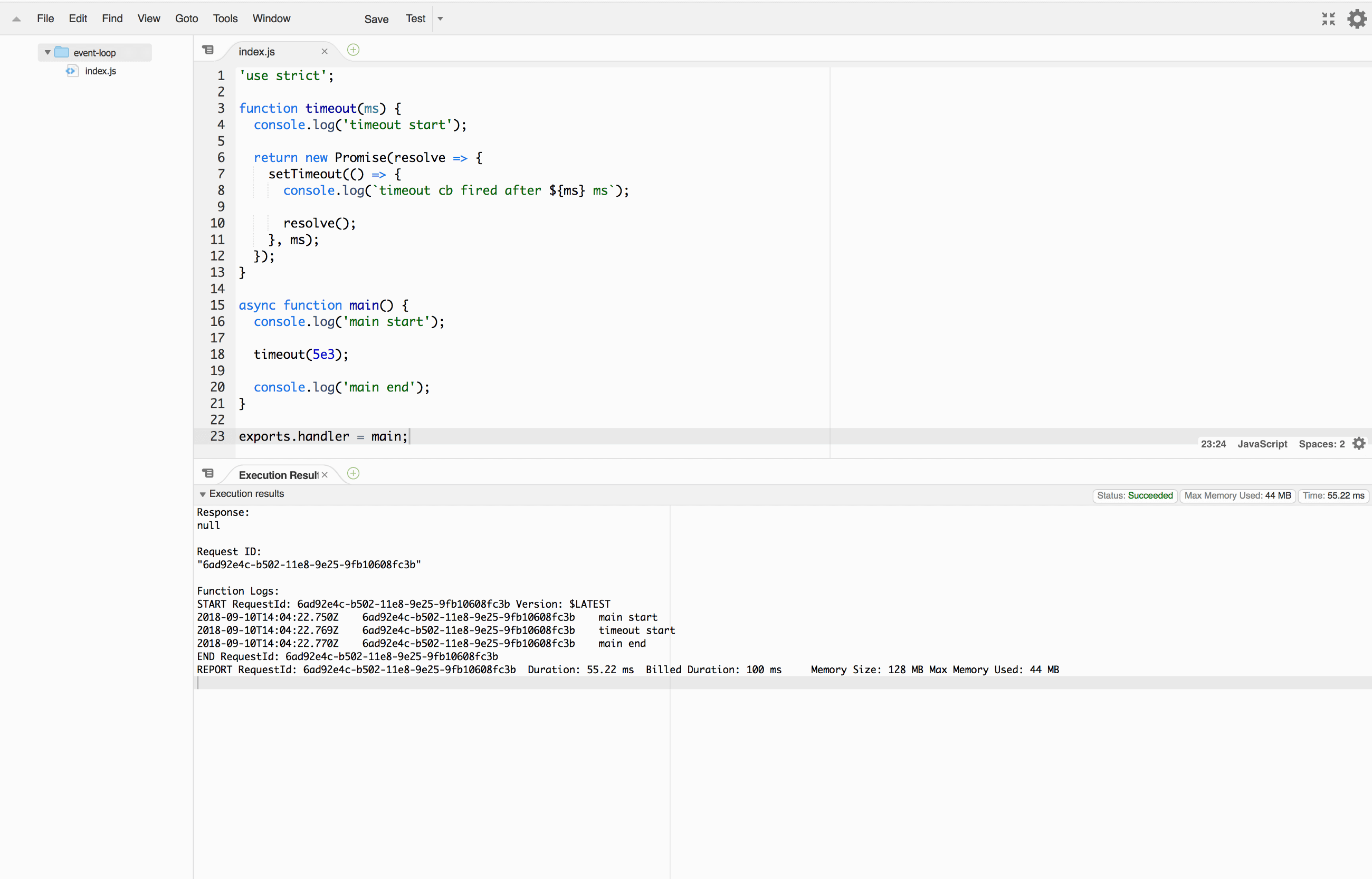Click index.js file icon in tree

click(x=71, y=71)
